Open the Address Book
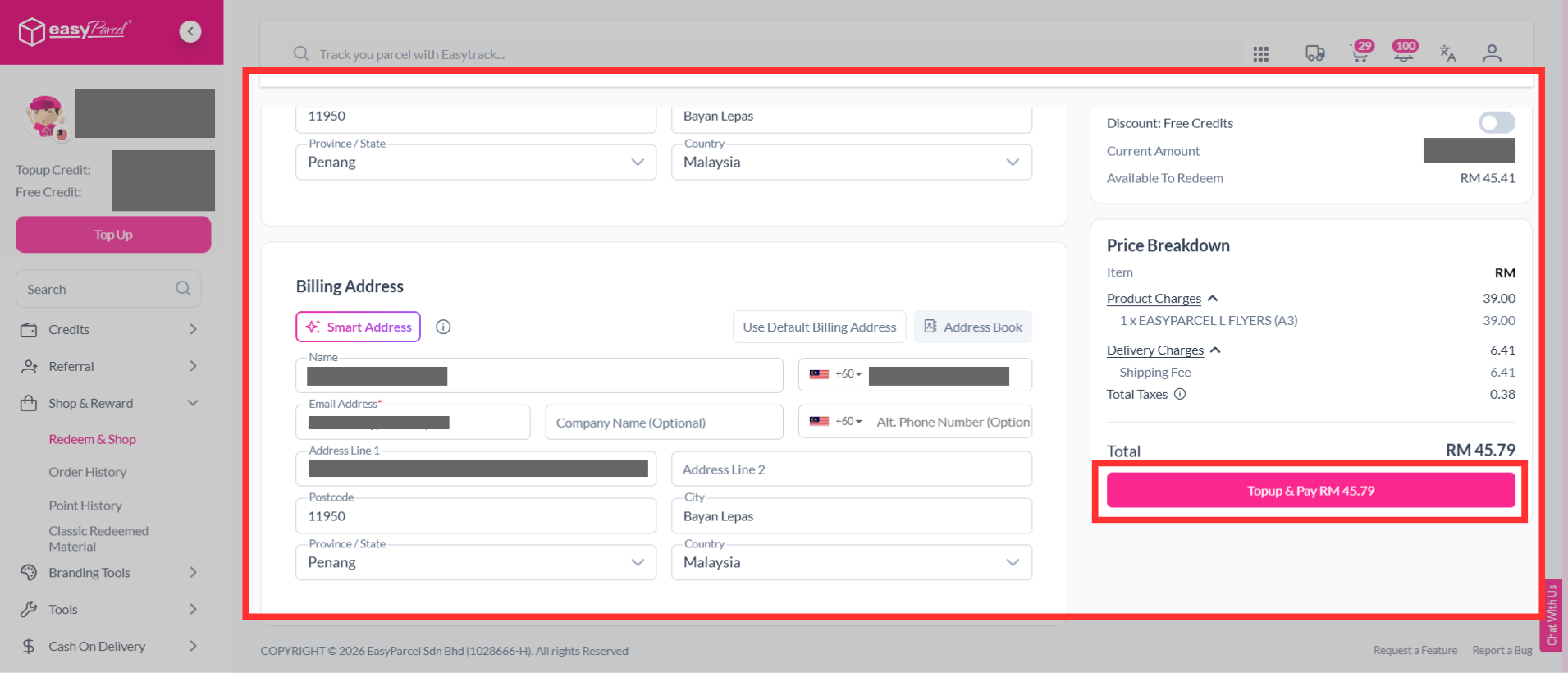 click(x=973, y=327)
